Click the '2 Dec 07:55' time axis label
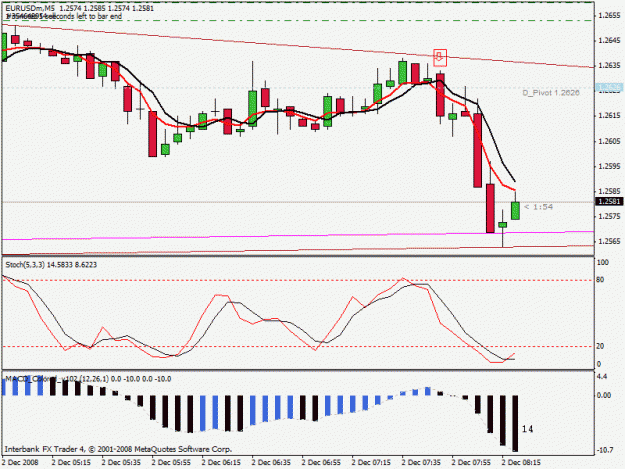 471,463
